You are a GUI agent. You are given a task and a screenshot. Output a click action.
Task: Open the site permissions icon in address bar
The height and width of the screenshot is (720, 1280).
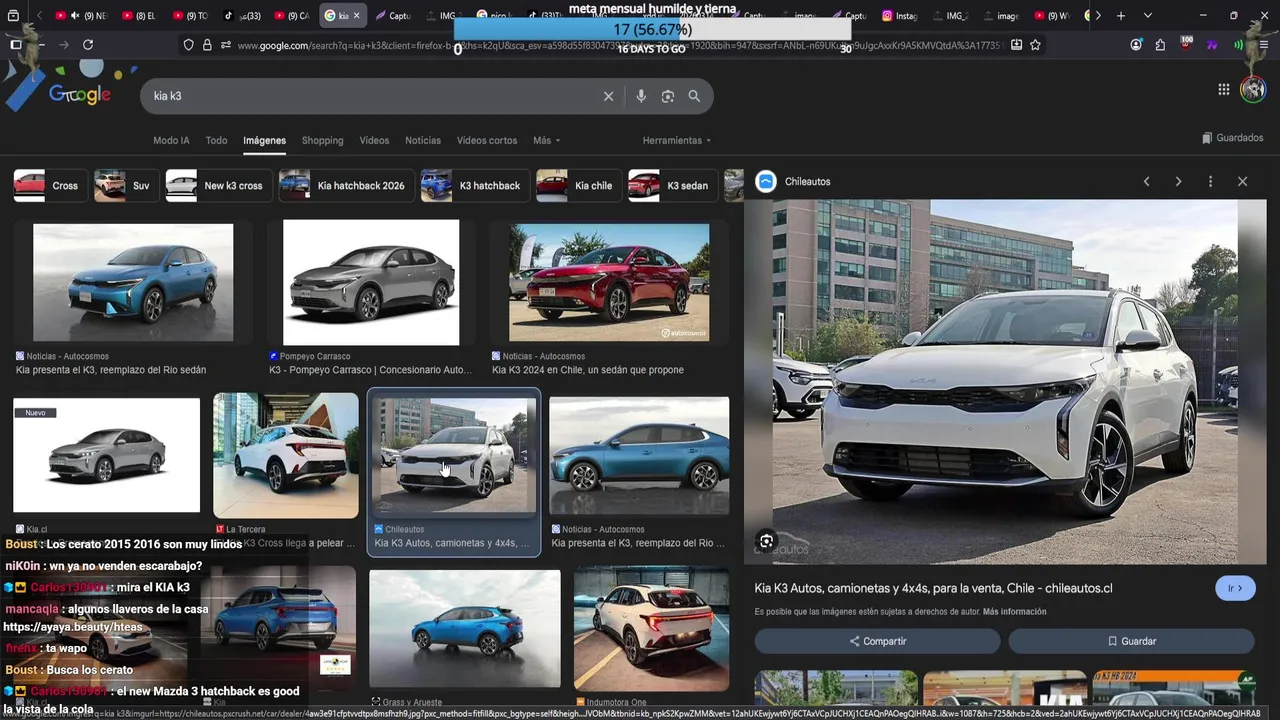click(x=226, y=45)
